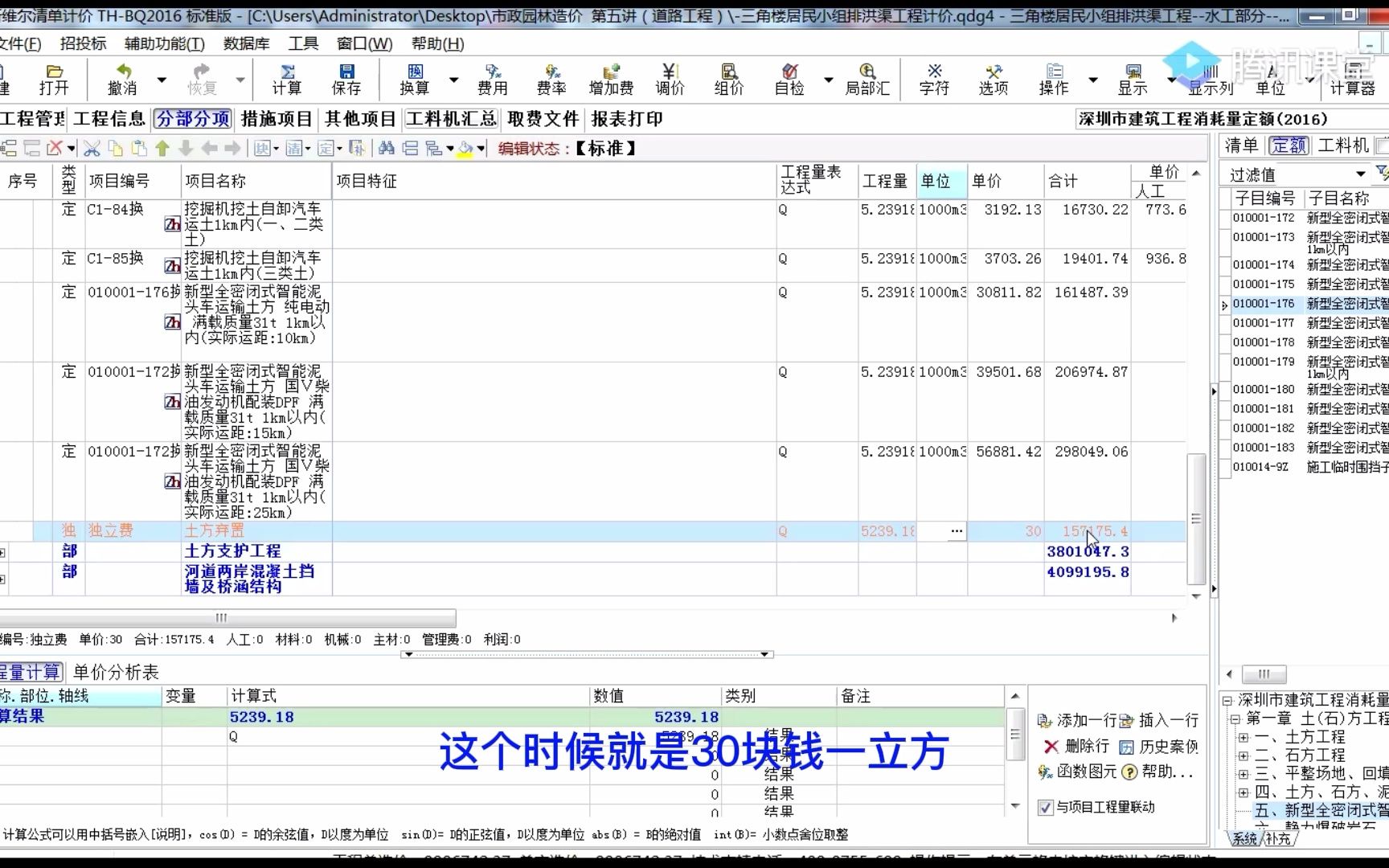Image resolution: width=1389 pixels, height=868 pixels.
Task: Switch to the 单价分析表 tab
Action: pyautogui.click(x=116, y=673)
